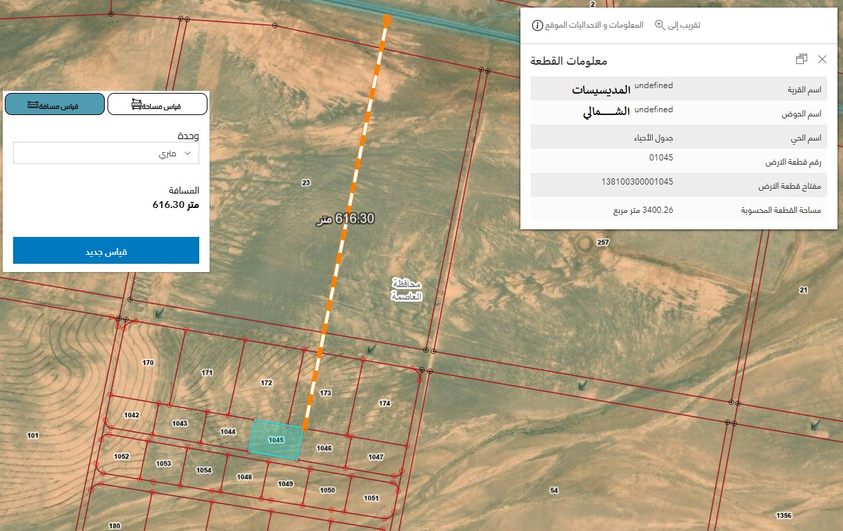Click parcel label 1048 on the map

[x=244, y=477]
